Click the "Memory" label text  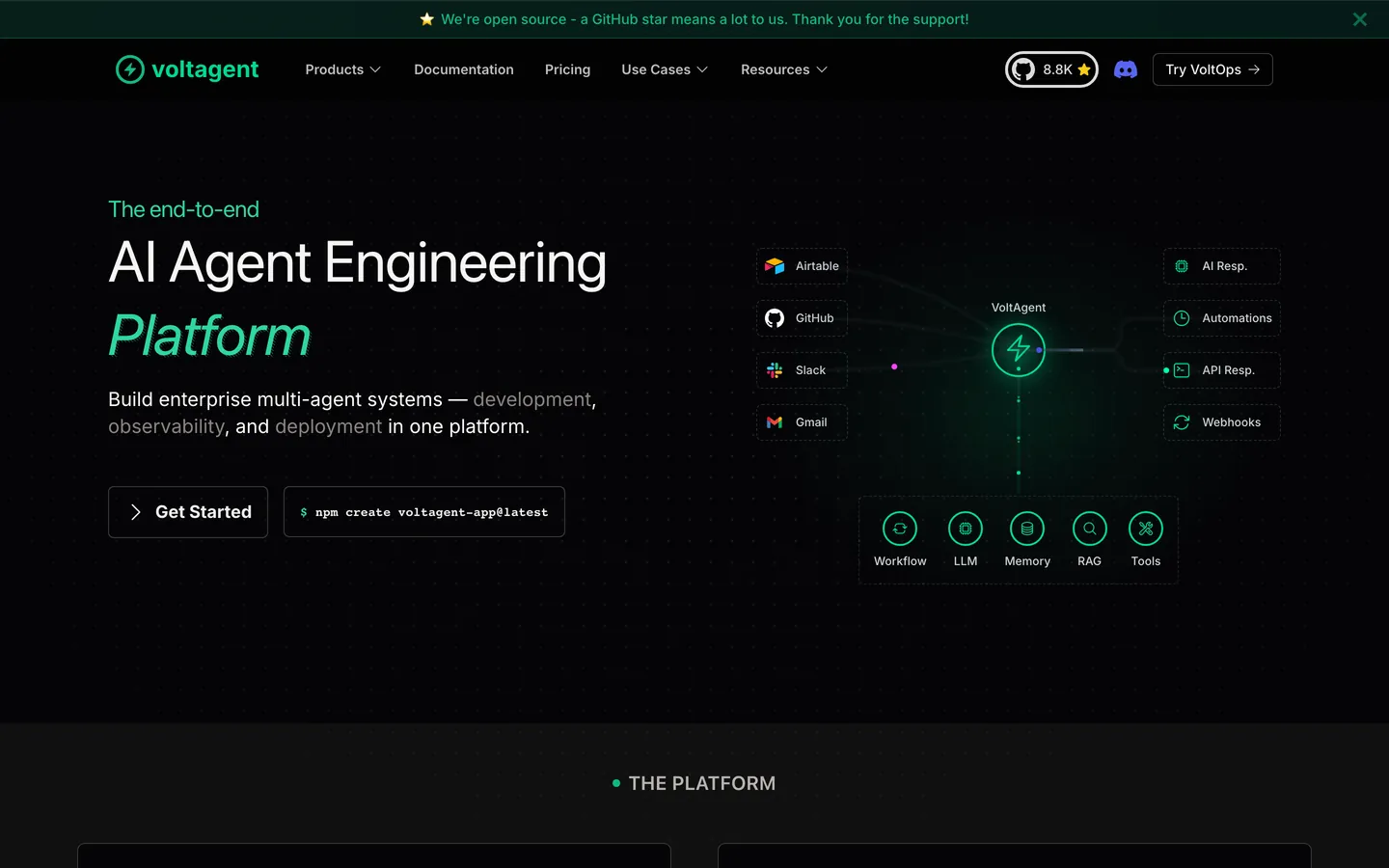click(x=1027, y=561)
